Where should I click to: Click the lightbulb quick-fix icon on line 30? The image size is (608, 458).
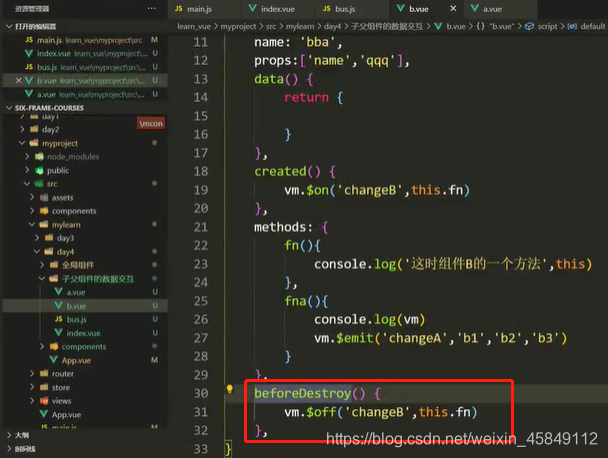point(230,389)
